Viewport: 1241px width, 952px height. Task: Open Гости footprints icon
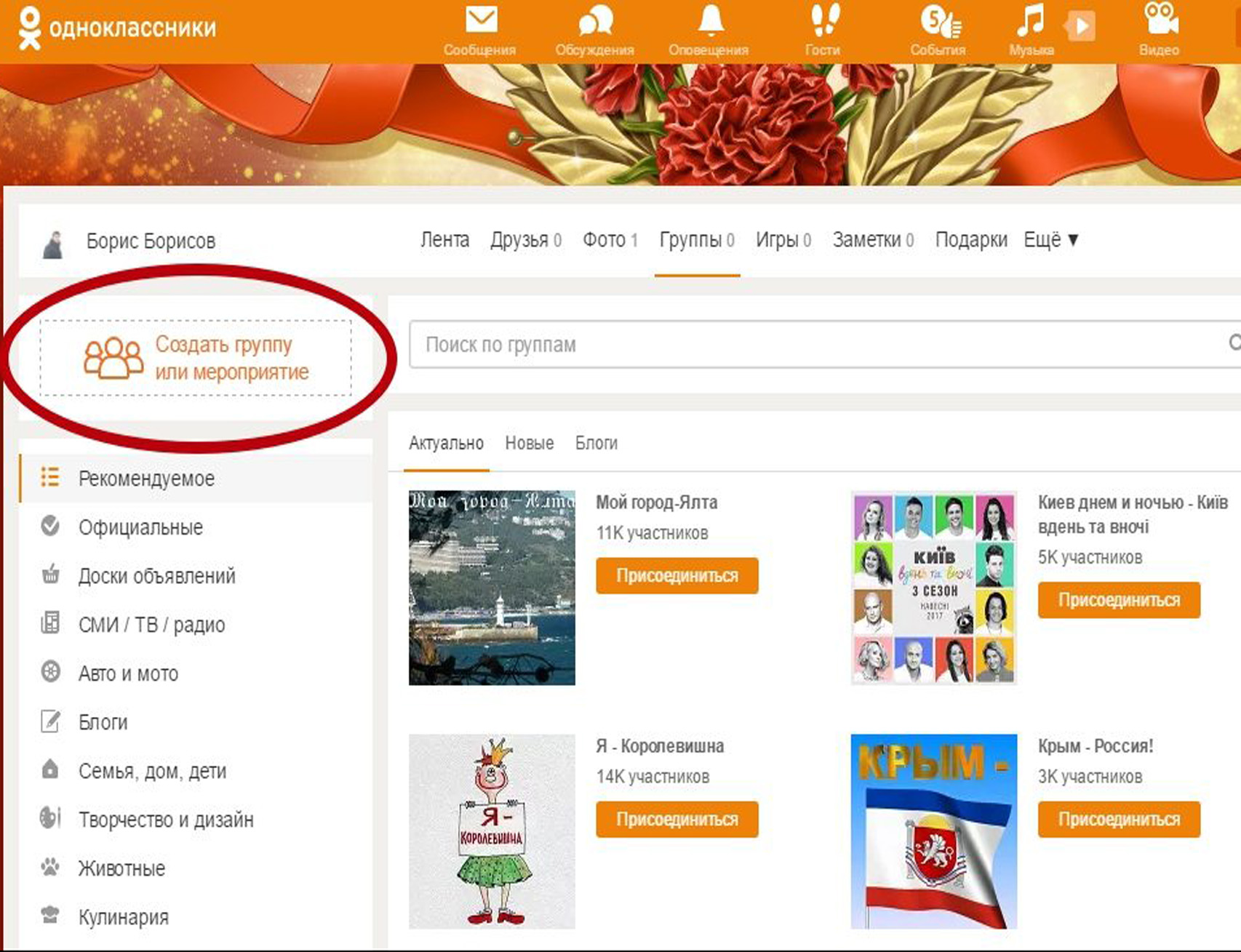823,22
